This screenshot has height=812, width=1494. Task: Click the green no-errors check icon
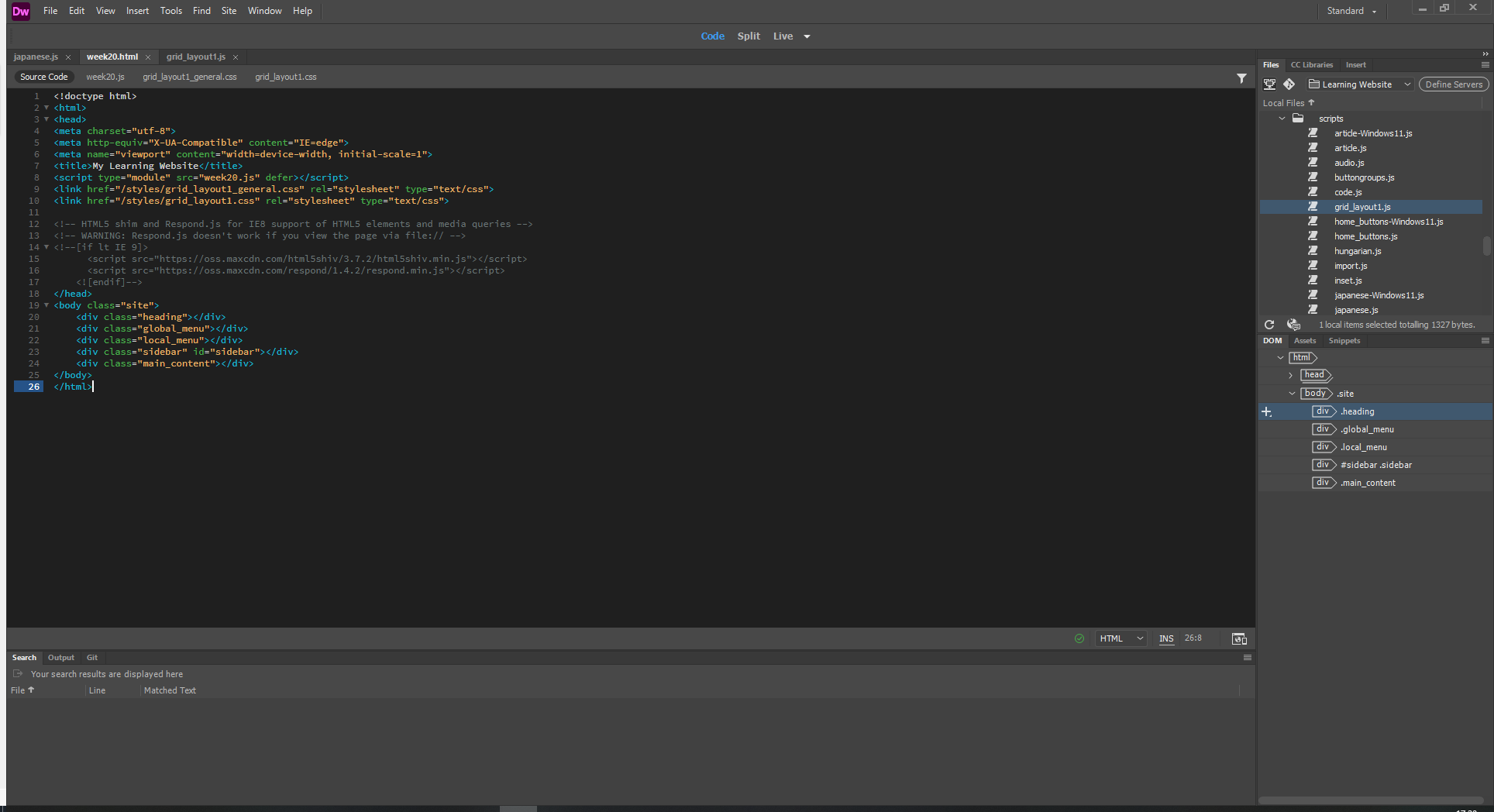(1079, 638)
